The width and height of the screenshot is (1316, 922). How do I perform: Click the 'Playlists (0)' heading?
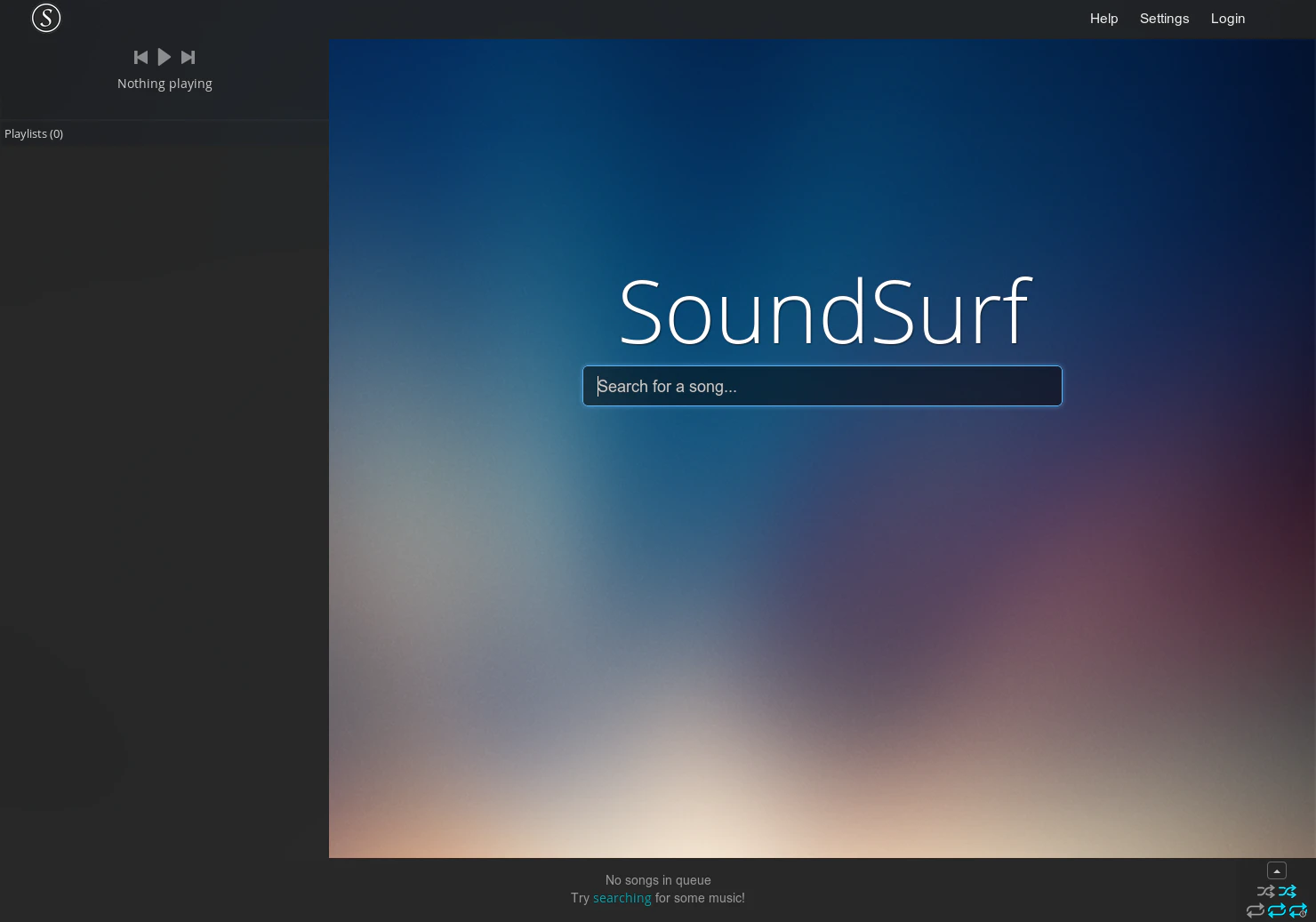coord(34,133)
